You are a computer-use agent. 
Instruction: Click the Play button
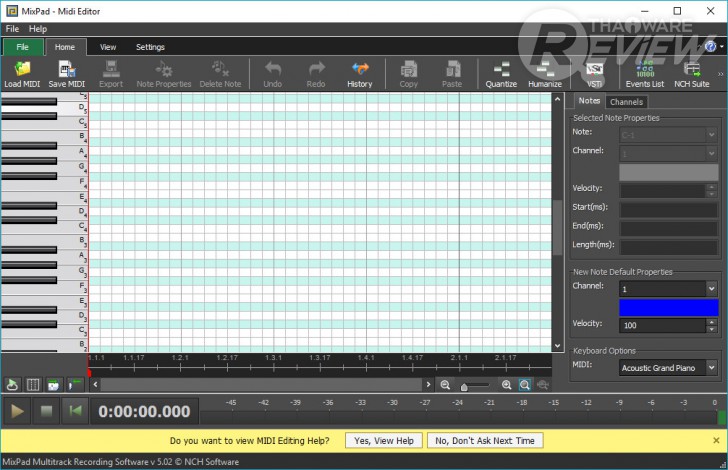point(17,411)
